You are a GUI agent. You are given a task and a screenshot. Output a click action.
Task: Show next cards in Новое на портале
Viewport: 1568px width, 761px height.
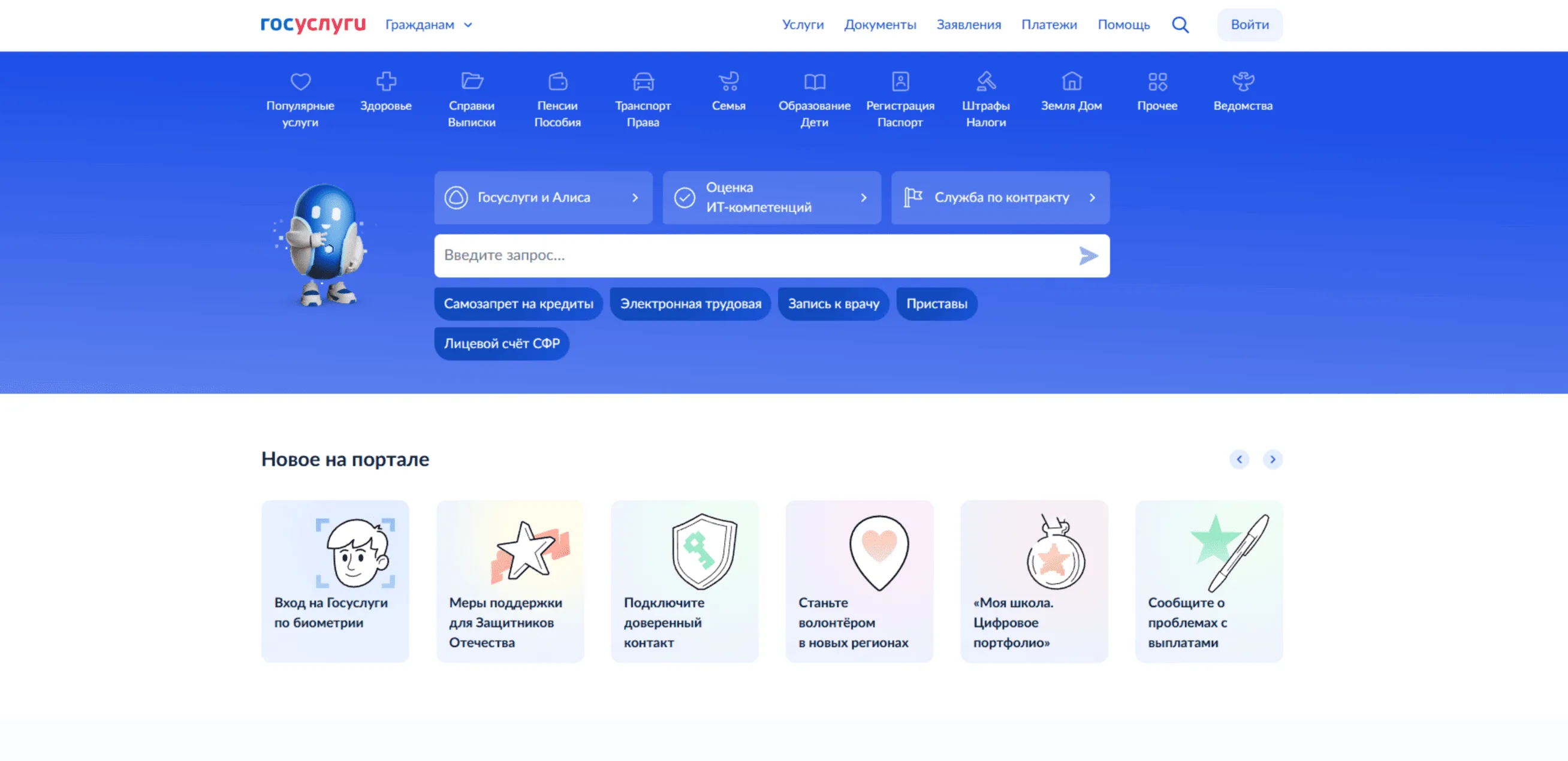click(1272, 459)
